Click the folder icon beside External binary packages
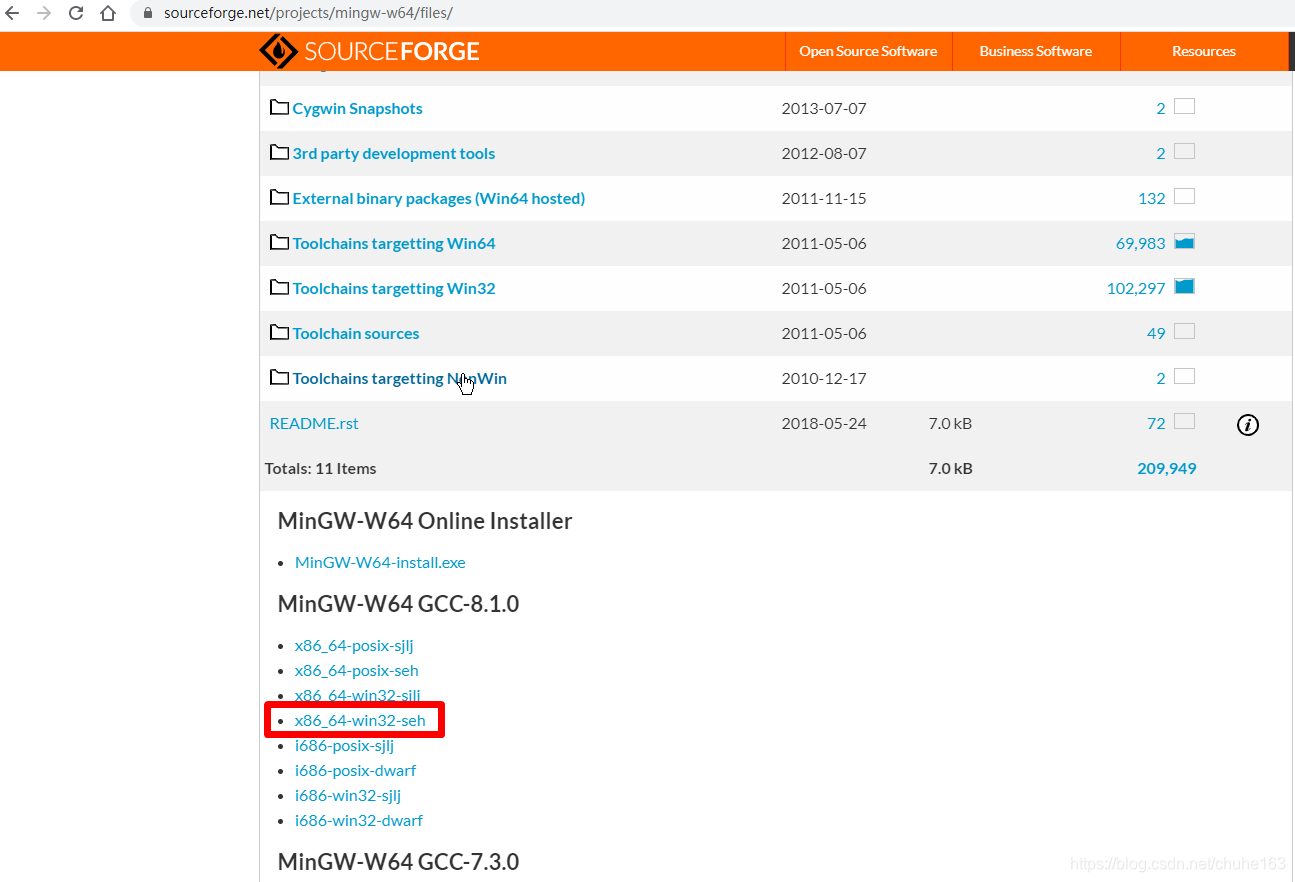 pyautogui.click(x=279, y=197)
